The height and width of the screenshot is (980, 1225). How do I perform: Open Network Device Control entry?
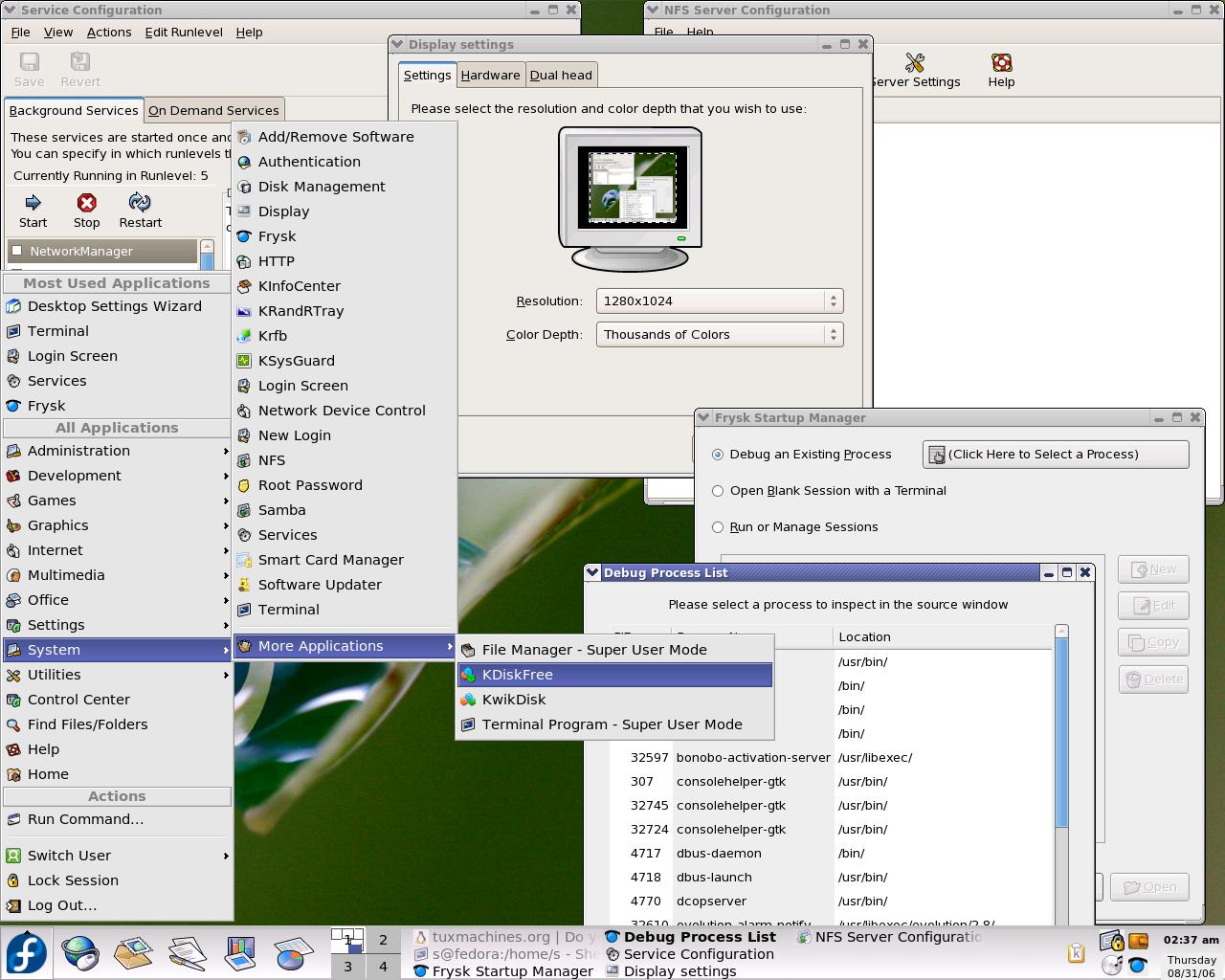tap(345, 411)
